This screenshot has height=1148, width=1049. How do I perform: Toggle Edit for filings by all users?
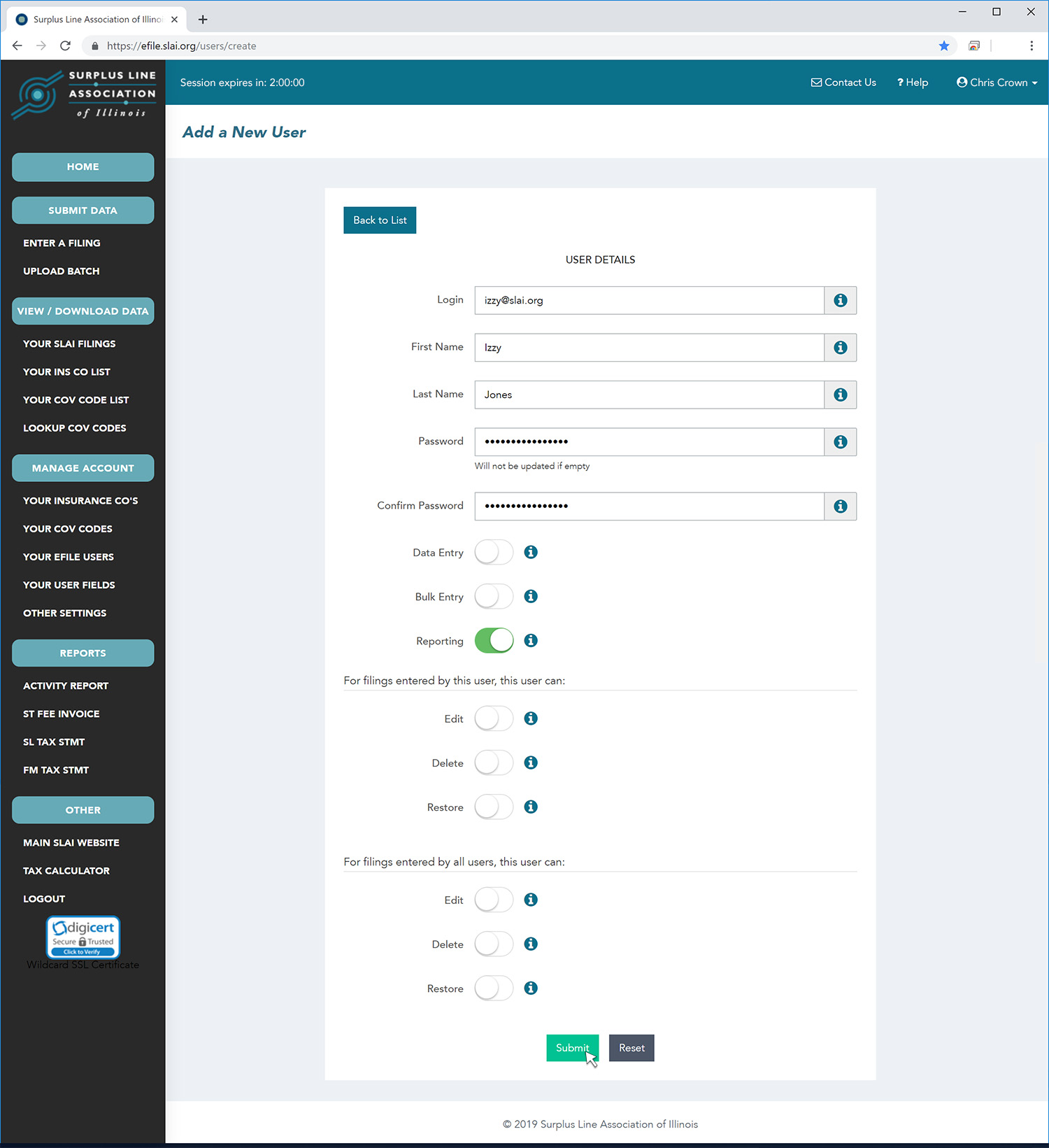[x=494, y=900]
